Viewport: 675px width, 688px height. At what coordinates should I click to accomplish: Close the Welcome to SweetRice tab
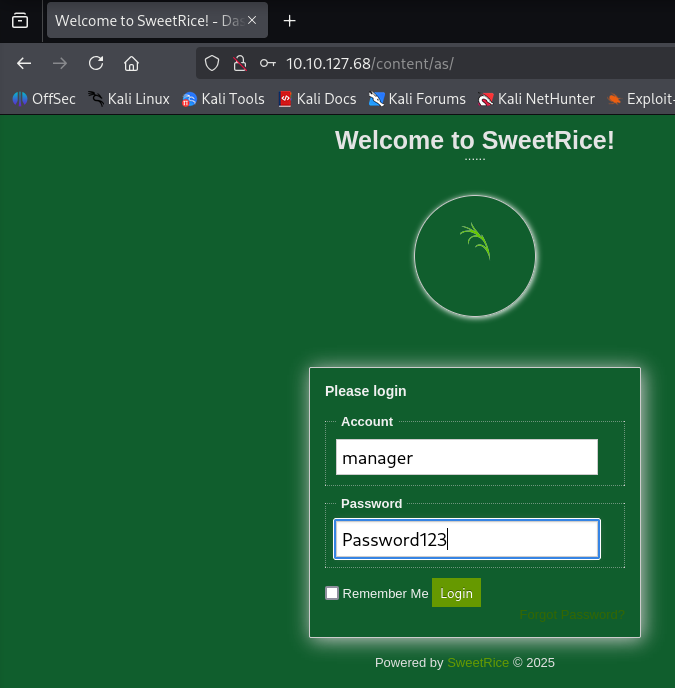point(252,20)
